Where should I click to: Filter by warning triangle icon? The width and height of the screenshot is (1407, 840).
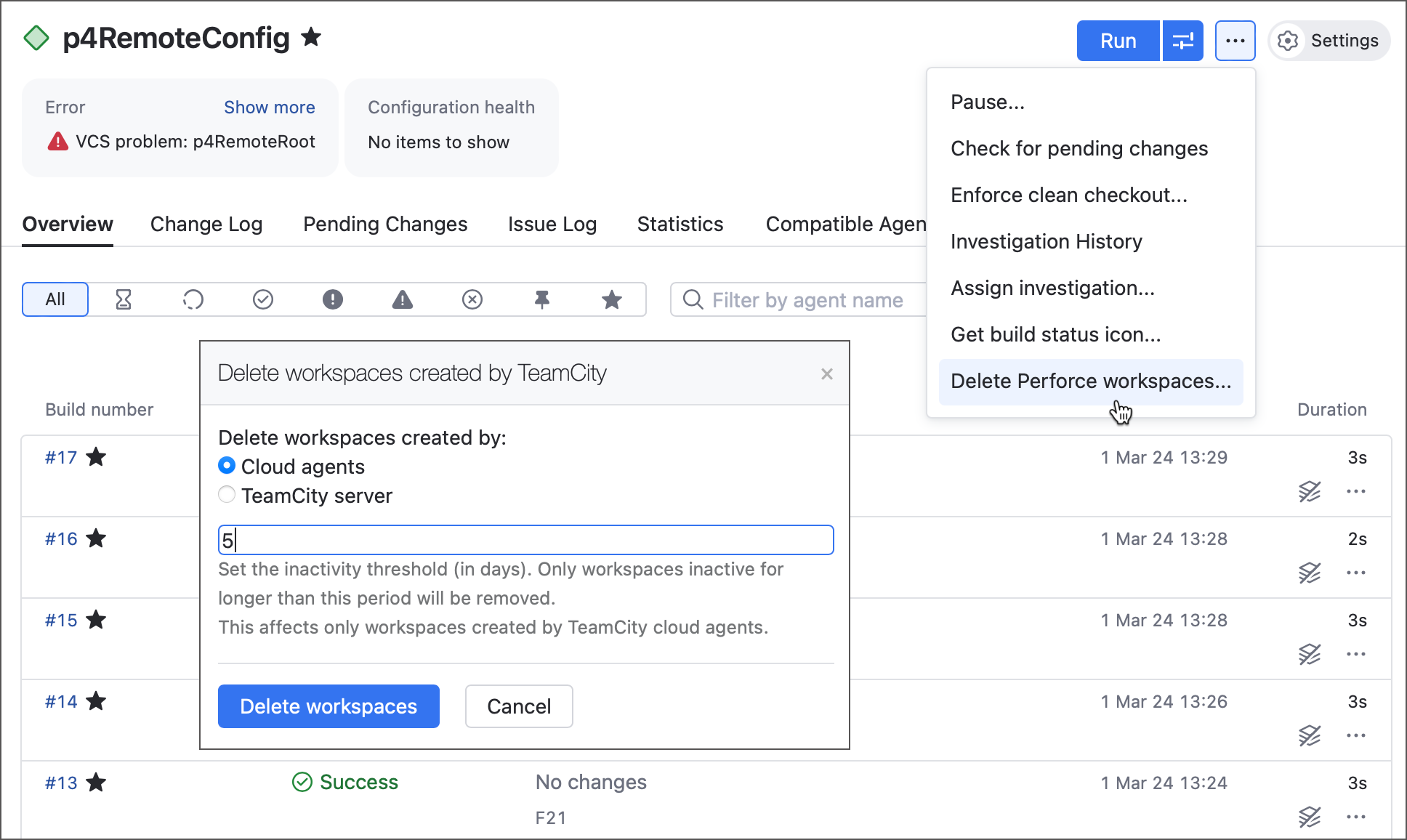(x=403, y=299)
